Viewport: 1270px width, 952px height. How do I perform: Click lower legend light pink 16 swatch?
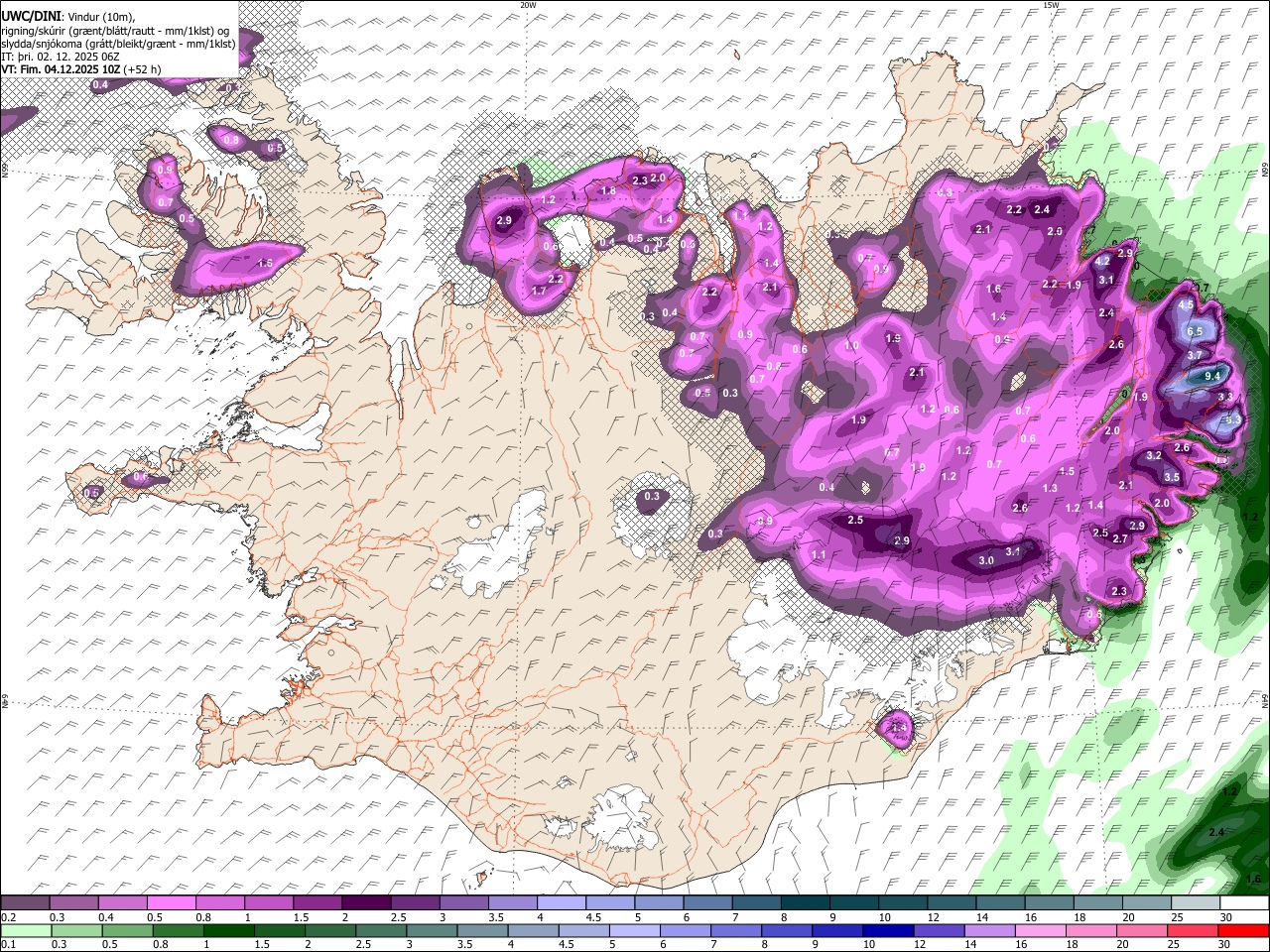[1039, 931]
